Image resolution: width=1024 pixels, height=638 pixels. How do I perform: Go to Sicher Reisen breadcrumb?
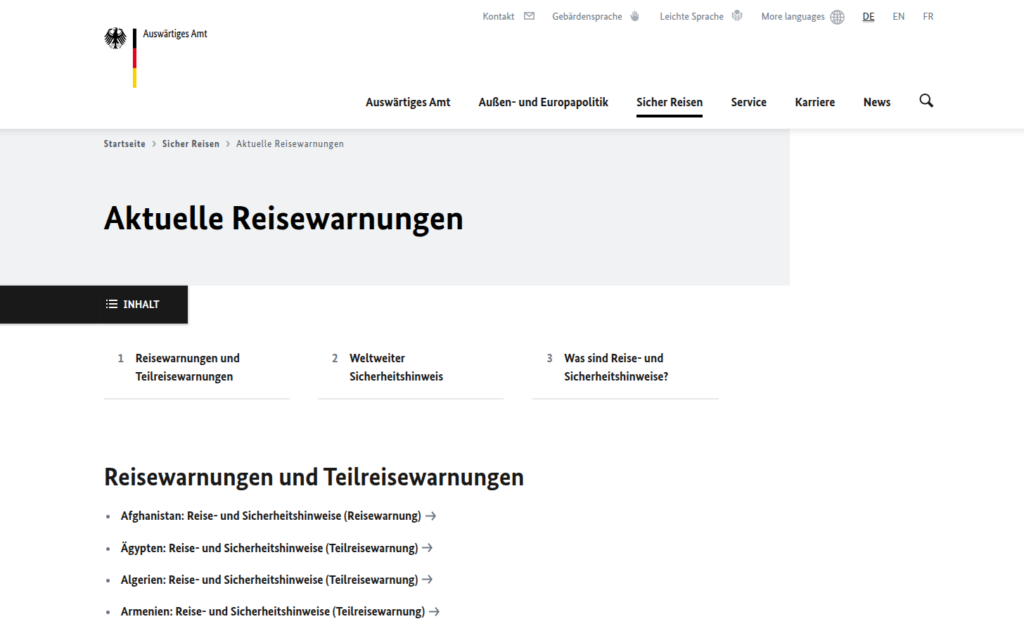point(191,144)
